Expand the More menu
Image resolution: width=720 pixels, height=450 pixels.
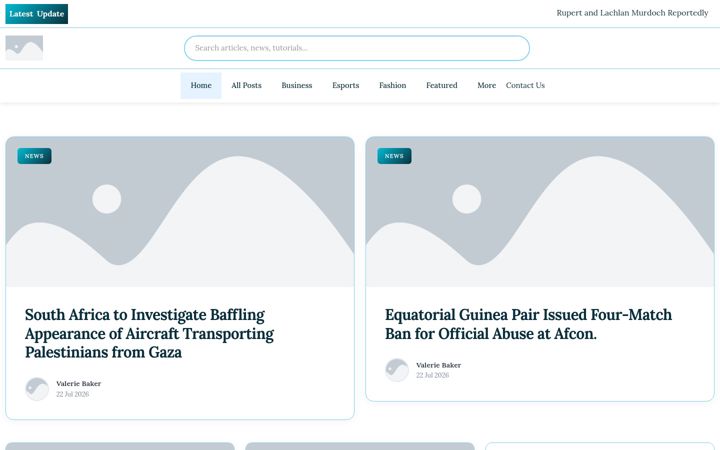pos(487,85)
